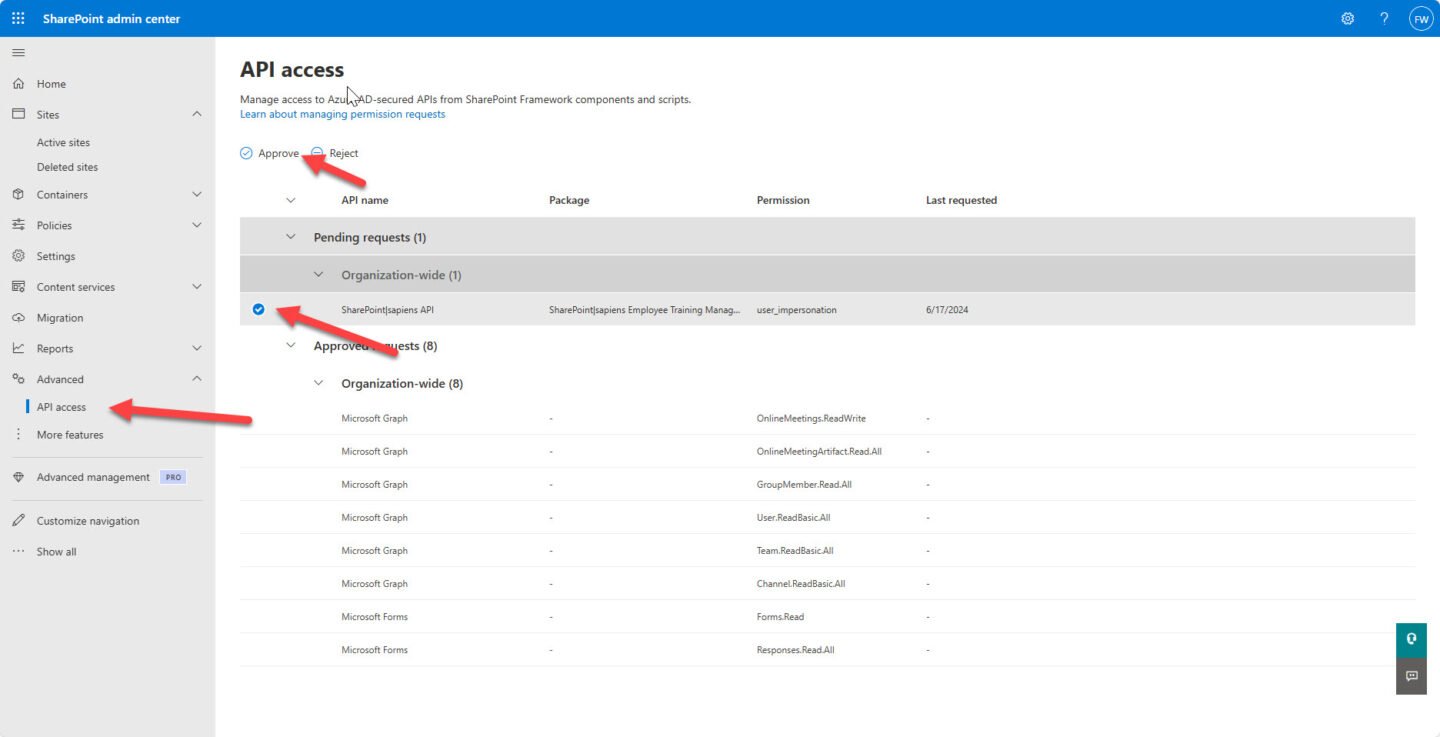This screenshot has width=1440, height=737.
Task: Approve the selected permission request
Action: (x=269, y=153)
